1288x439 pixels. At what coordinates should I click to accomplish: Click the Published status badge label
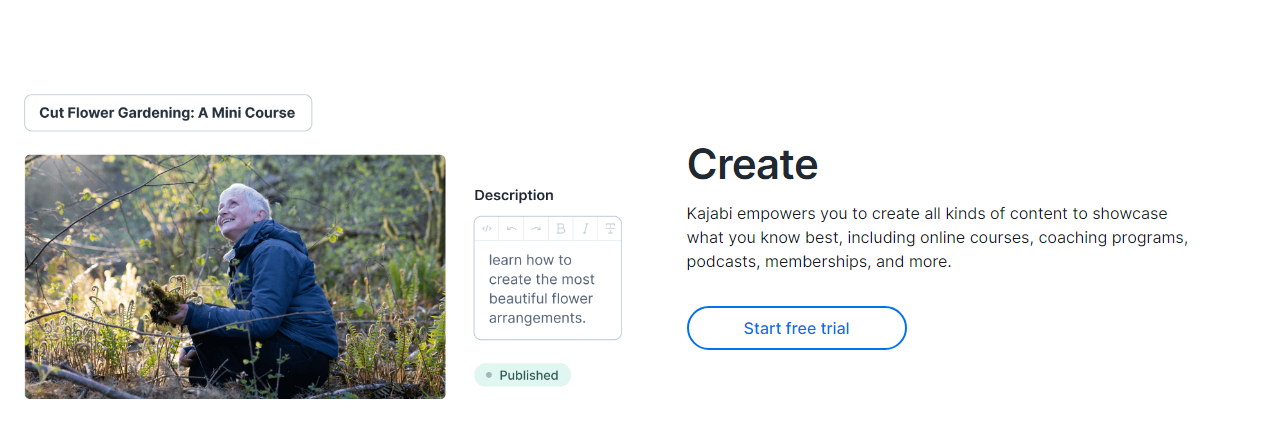(x=528, y=376)
